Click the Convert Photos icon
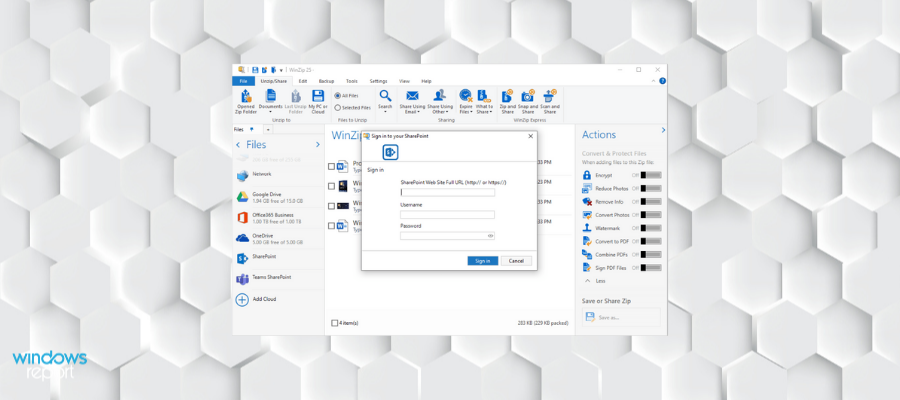This screenshot has width=900, height=400. 587,215
